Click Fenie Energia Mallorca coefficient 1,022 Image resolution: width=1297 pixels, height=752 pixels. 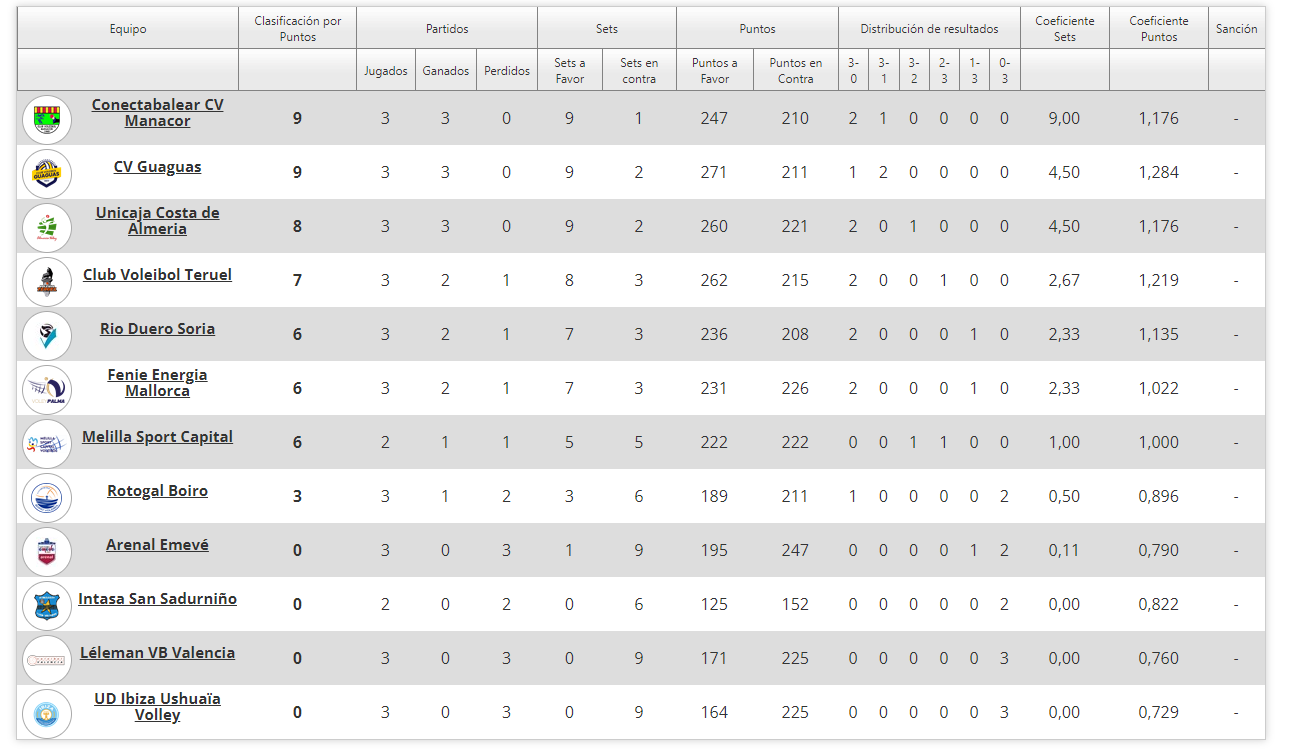click(x=1159, y=389)
